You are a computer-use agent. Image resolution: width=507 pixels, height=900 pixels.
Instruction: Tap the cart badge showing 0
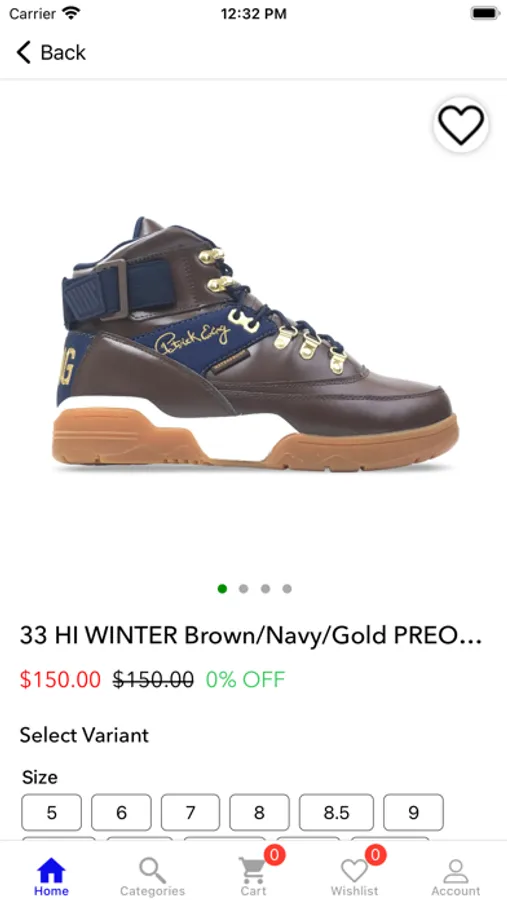click(x=274, y=855)
